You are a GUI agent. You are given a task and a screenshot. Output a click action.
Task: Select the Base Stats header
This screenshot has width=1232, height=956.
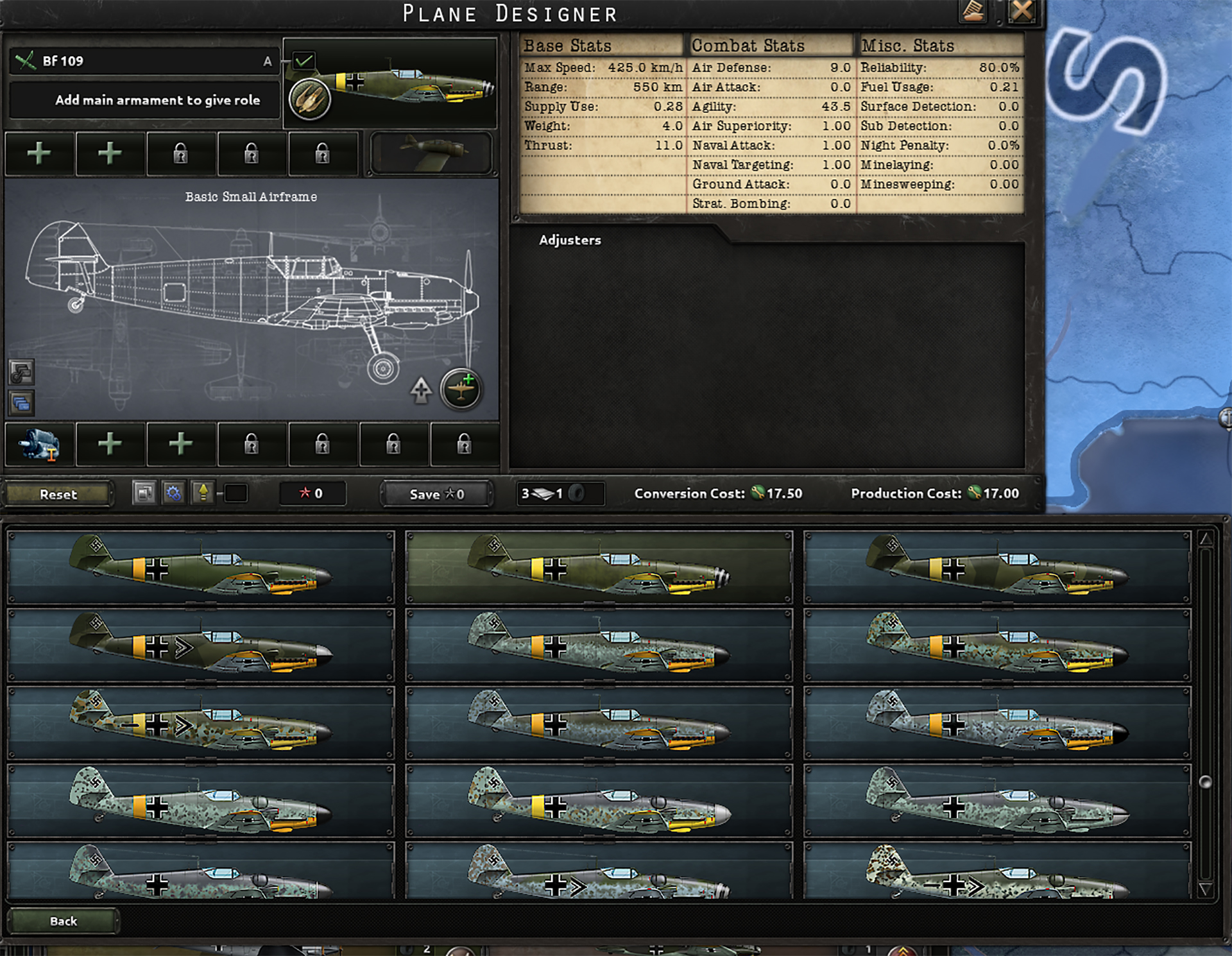tap(602, 46)
